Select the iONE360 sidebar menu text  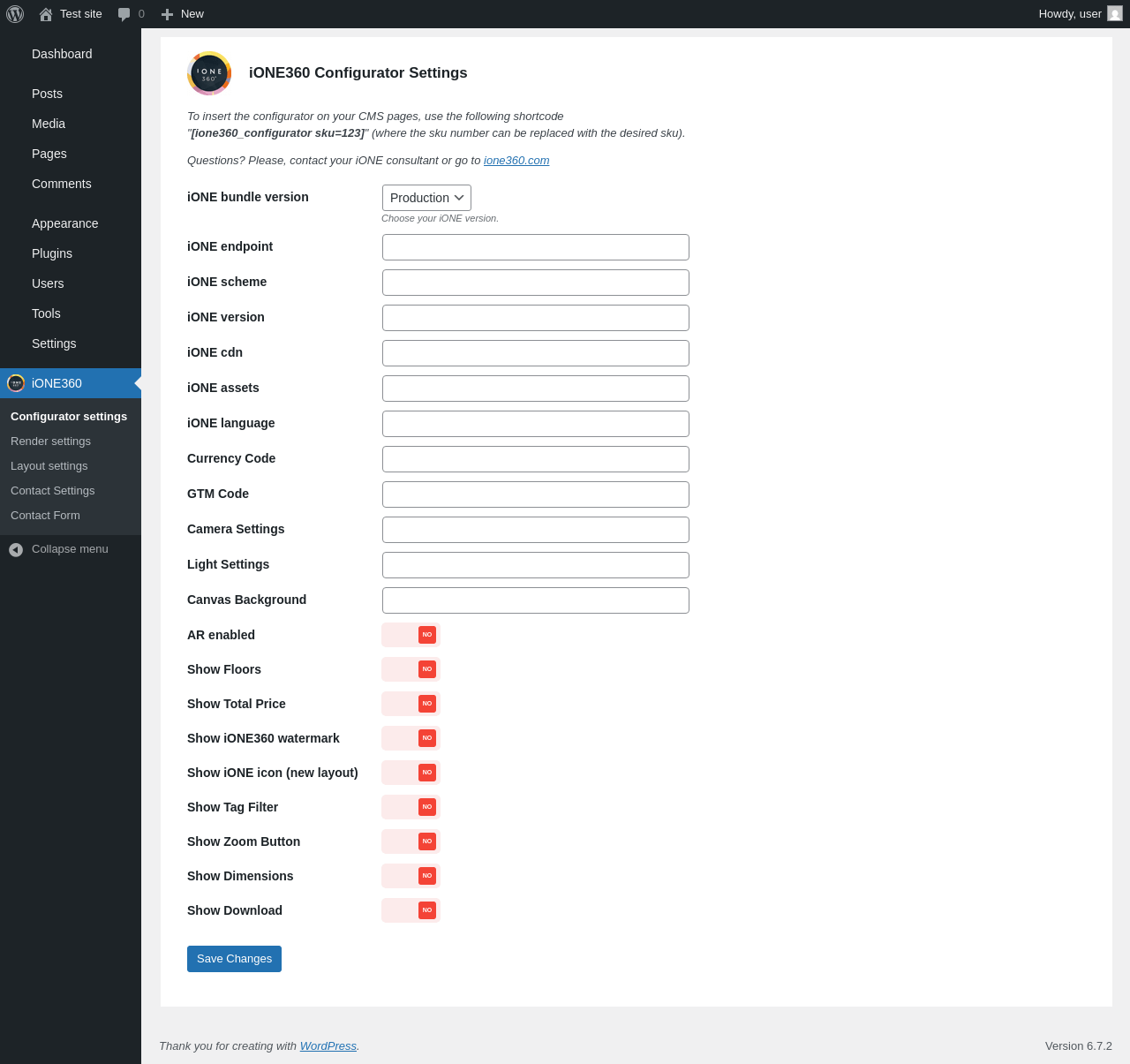coord(56,383)
